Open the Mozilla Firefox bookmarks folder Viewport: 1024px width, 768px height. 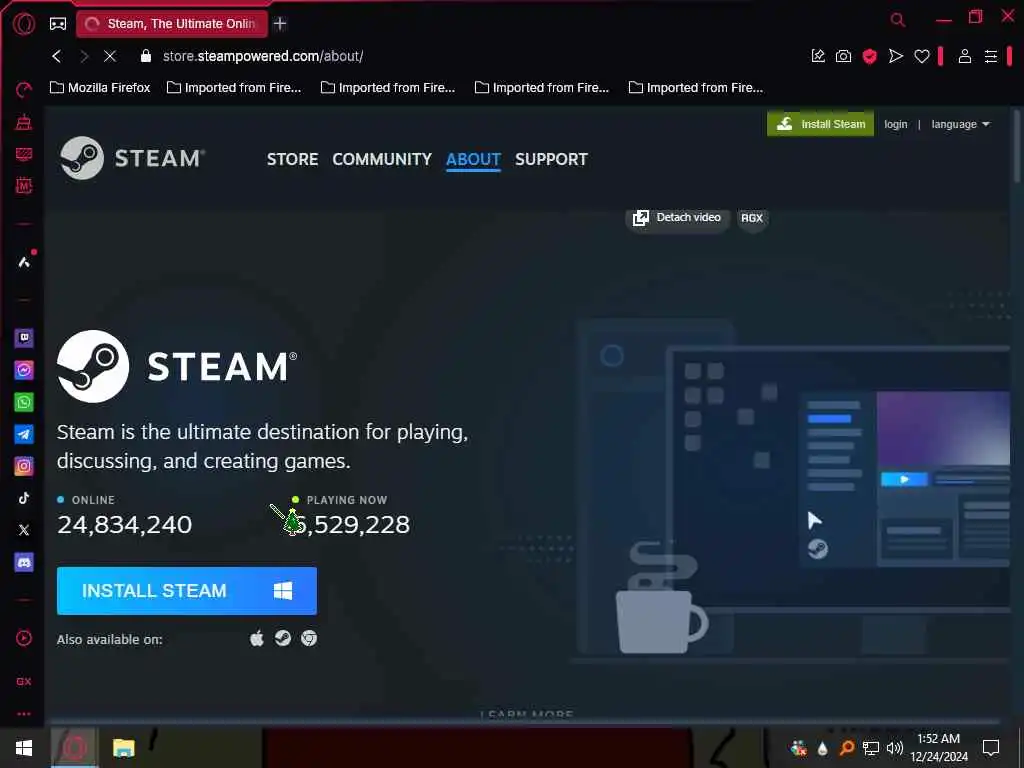100,88
